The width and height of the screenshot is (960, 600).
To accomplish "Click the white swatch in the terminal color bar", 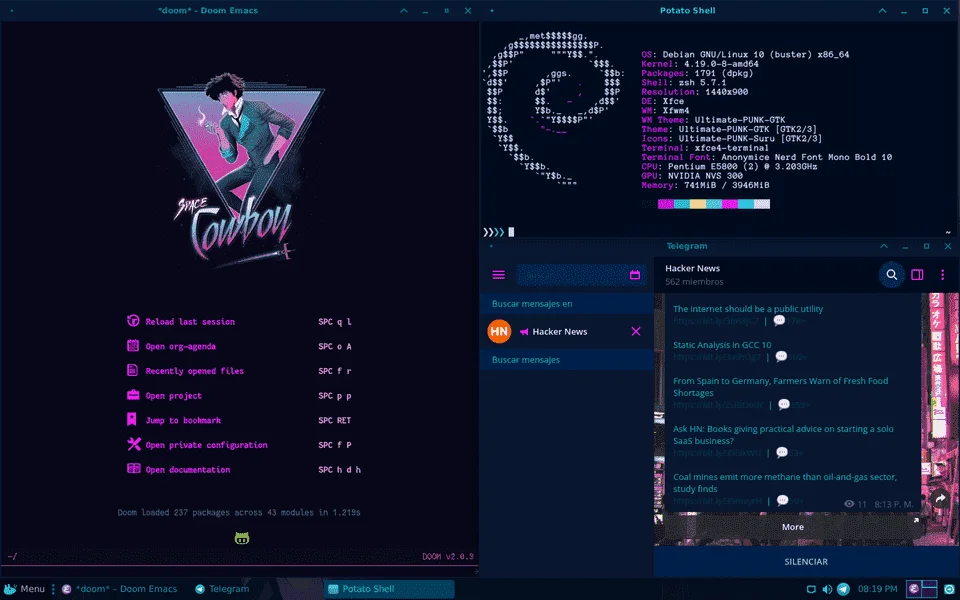I will [x=762, y=204].
